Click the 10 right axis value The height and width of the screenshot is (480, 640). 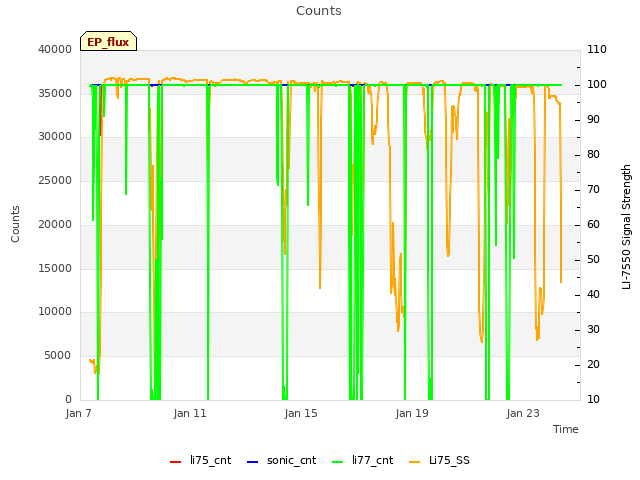[x=593, y=400]
